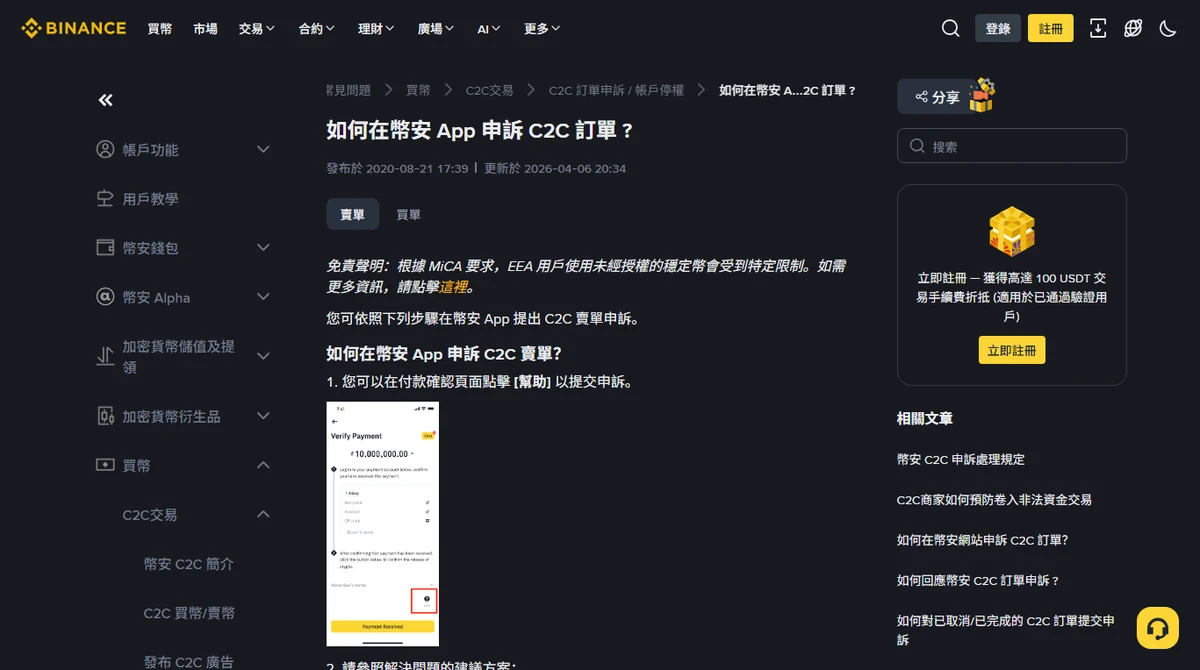Screen dimensions: 1200x670
Task: Open the 合約 dropdown menu
Action: [x=317, y=29]
